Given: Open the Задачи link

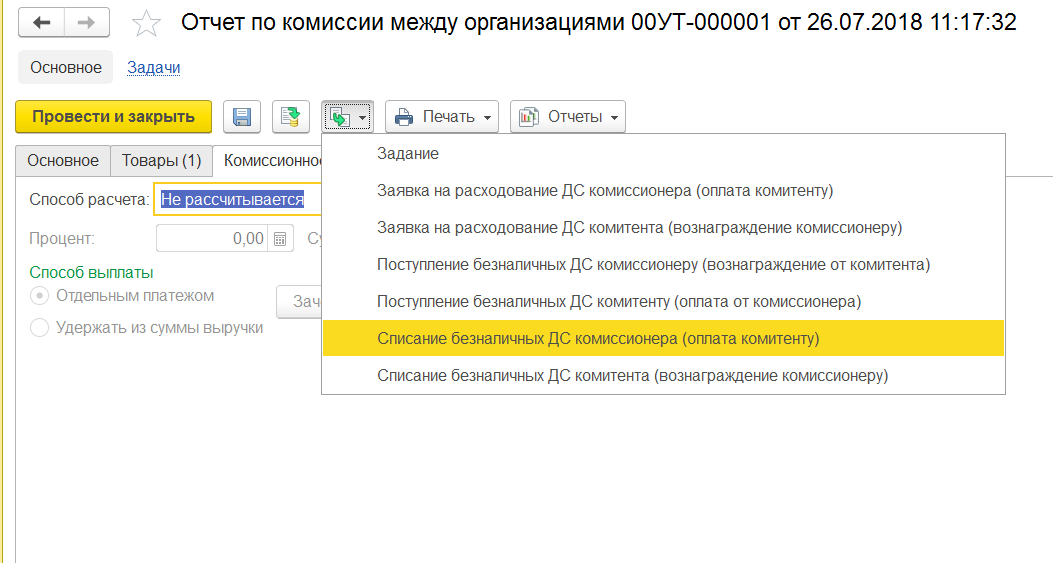Looking at the screenshot, I should point(153,68).
